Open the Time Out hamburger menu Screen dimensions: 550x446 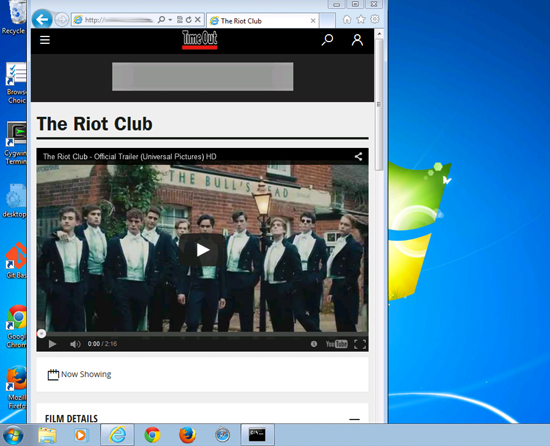(x=45, y=40)
